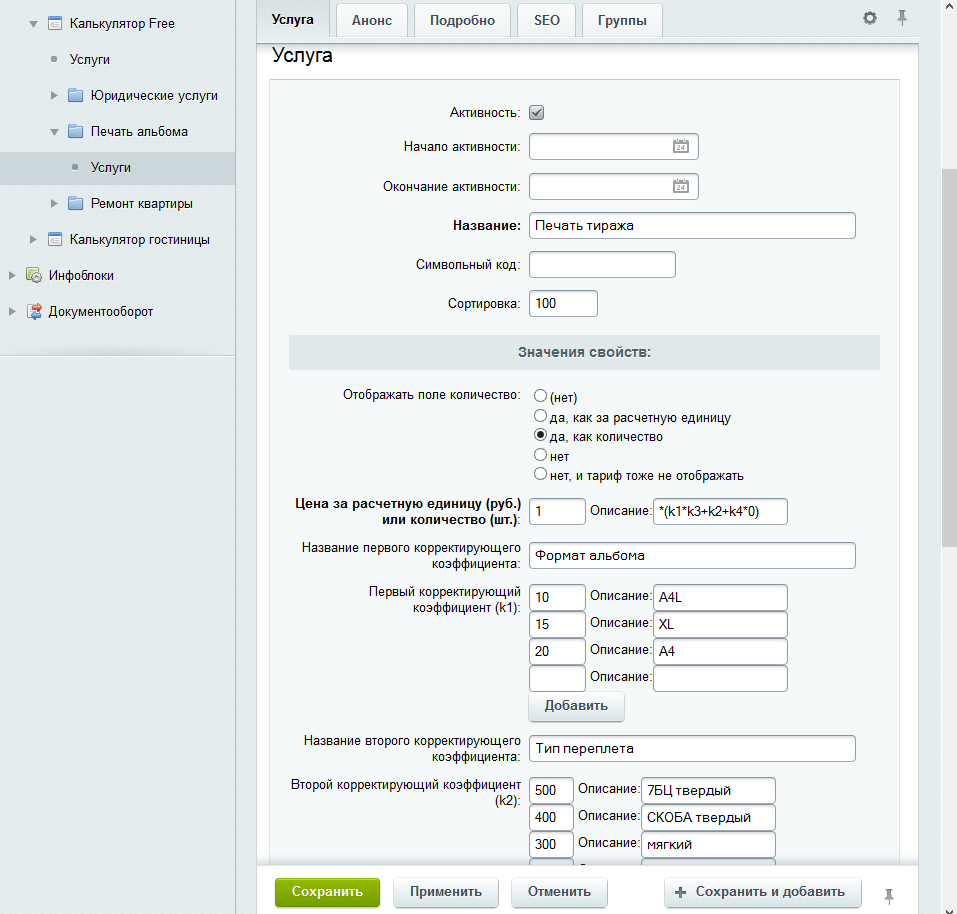Open Услуги under Печать альбома
This screenshot has width=957, height=914.
[x=110, y=168]
